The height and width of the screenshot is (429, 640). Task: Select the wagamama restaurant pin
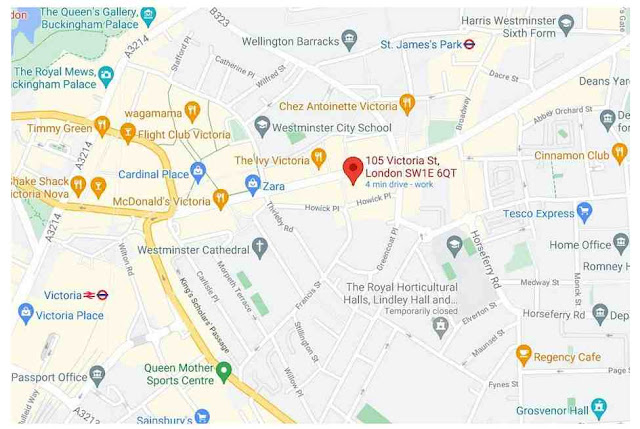tap(192, 112)
